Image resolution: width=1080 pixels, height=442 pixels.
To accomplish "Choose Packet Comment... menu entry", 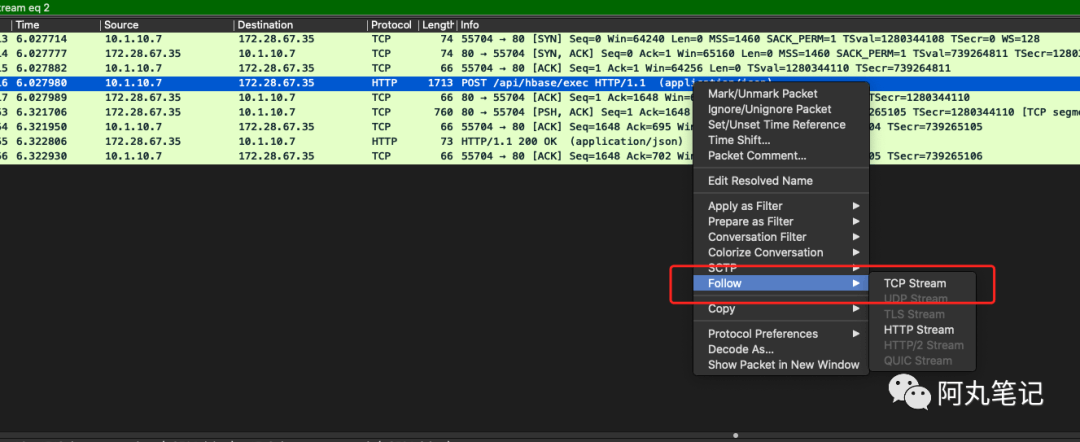I will (x=757, y=156).
